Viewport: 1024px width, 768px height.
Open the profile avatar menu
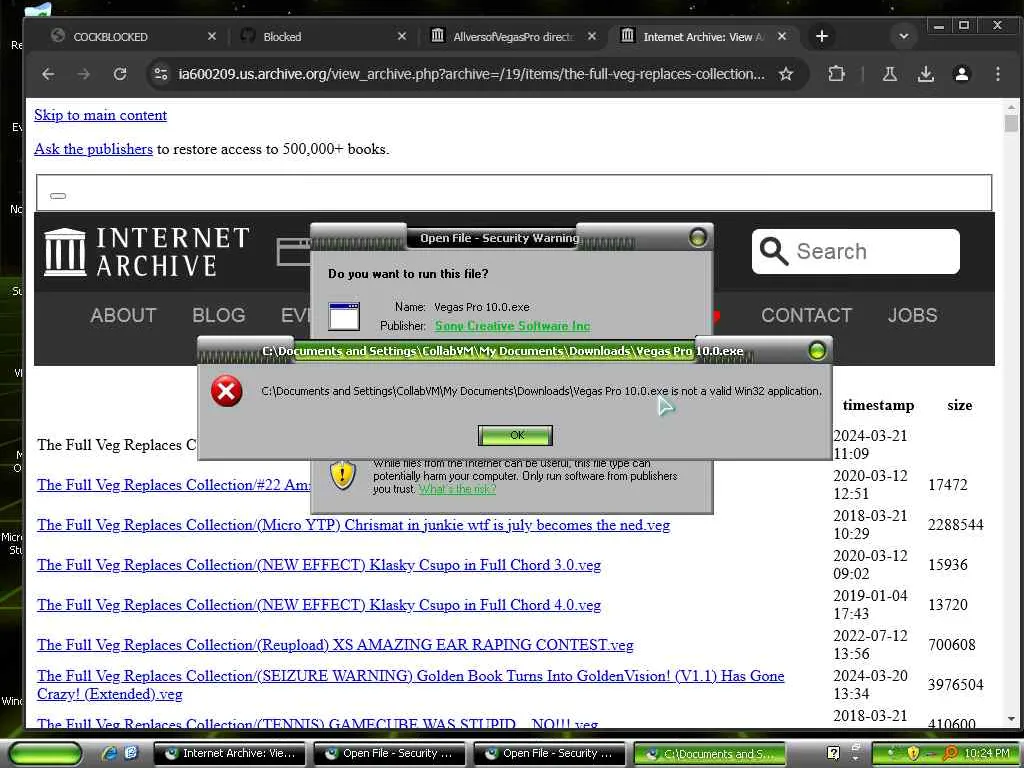961,74
